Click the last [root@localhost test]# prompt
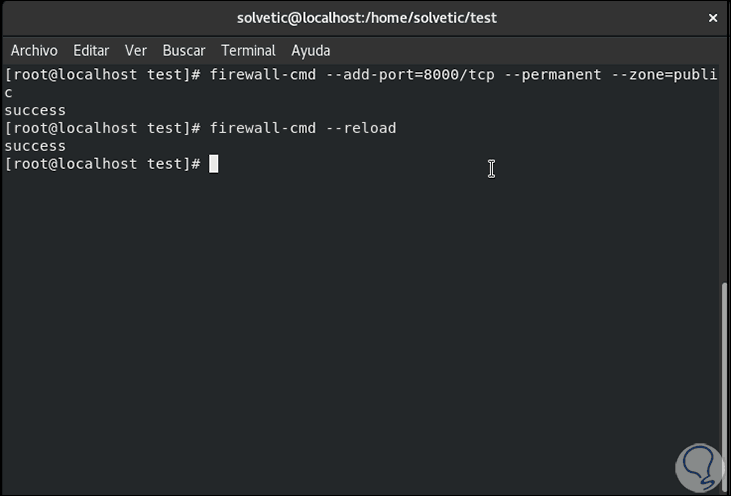This screenshot has height=496, width=731. 103,164
